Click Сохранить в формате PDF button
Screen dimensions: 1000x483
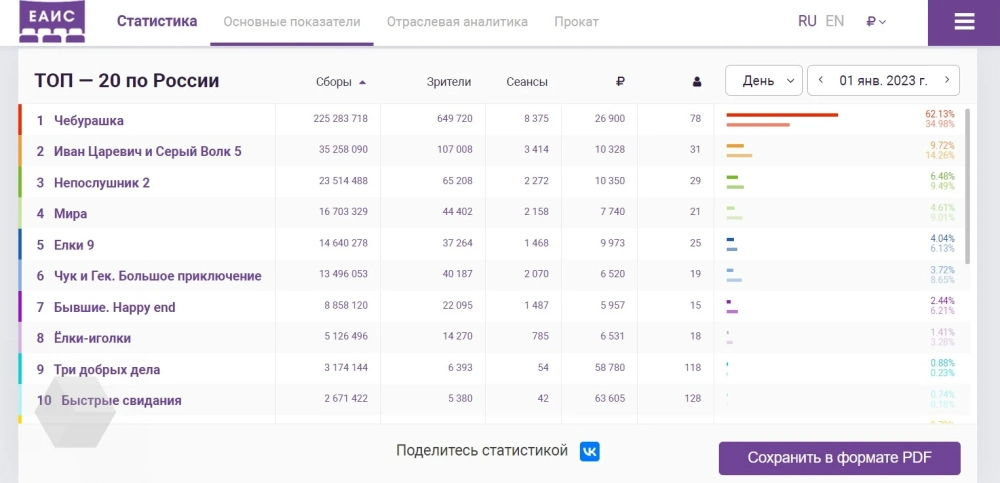pos(839,458)
